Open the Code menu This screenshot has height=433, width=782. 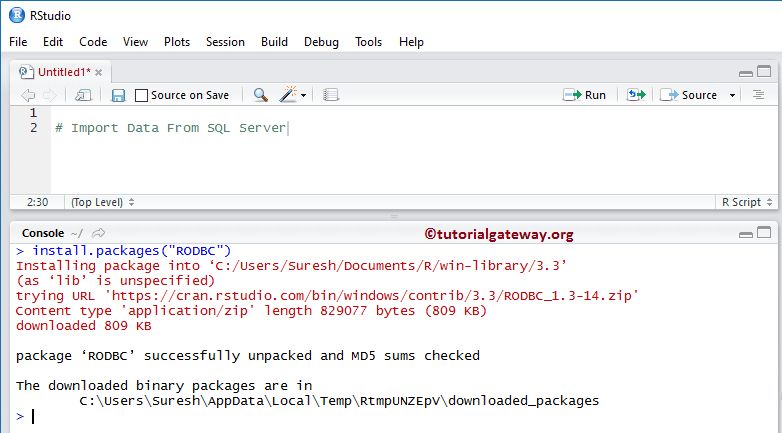coord(93,42)
